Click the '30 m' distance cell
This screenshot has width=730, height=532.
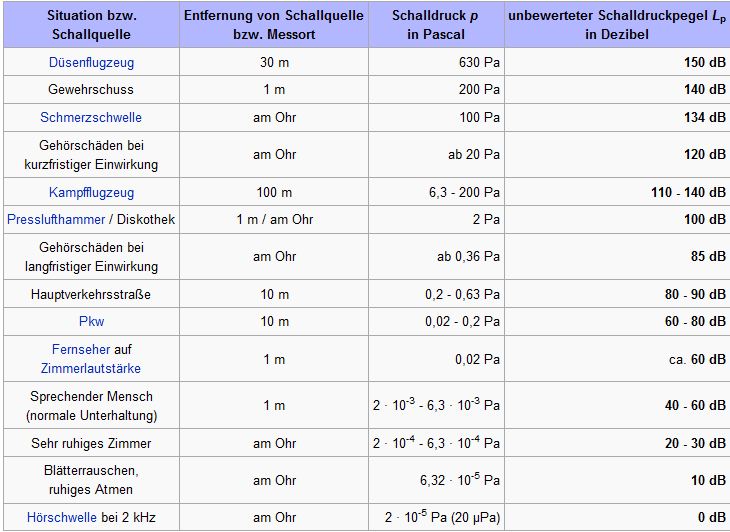coord(274,62)
